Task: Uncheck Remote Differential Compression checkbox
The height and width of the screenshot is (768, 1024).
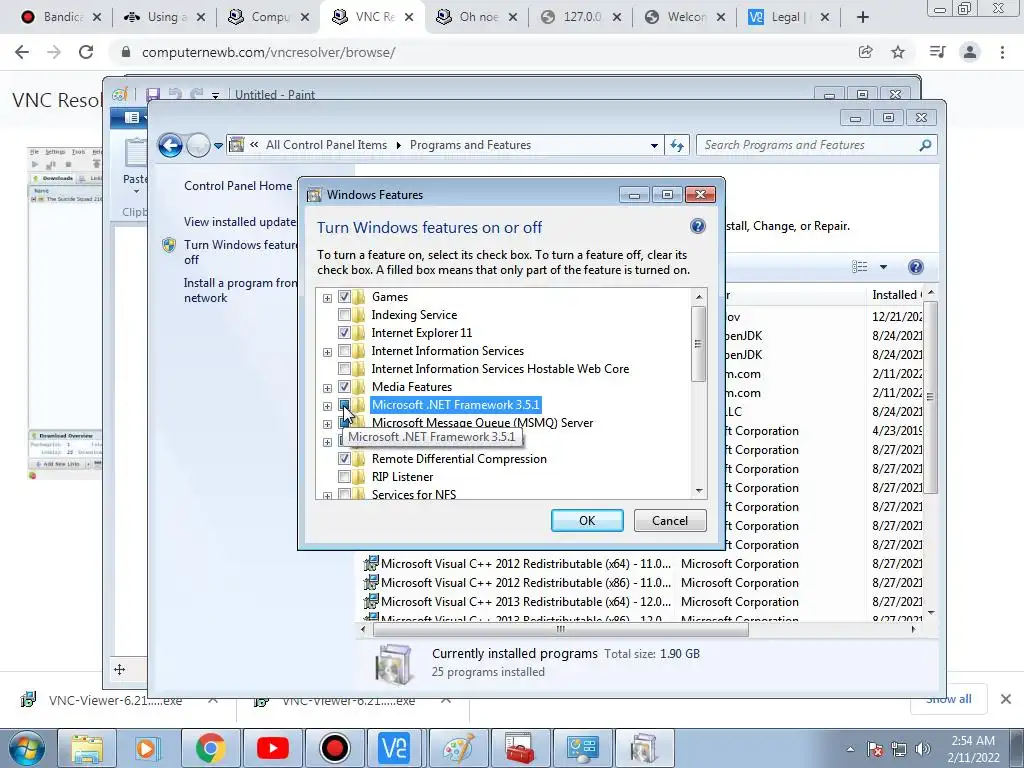Action: (x=344, y=458)
